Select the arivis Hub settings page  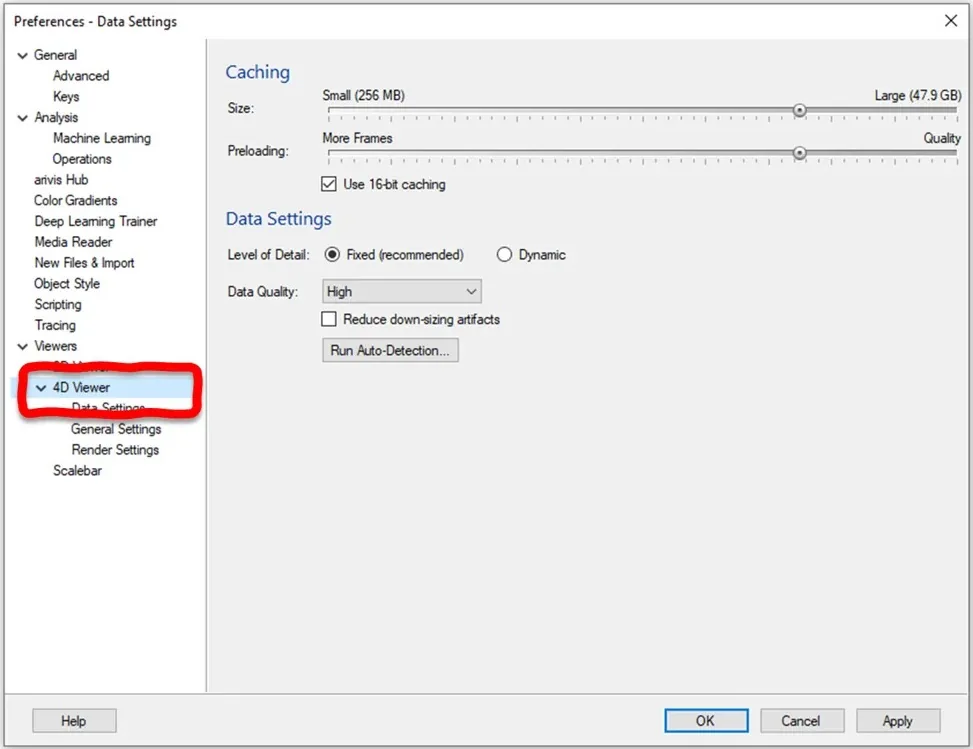coord(62,179)
